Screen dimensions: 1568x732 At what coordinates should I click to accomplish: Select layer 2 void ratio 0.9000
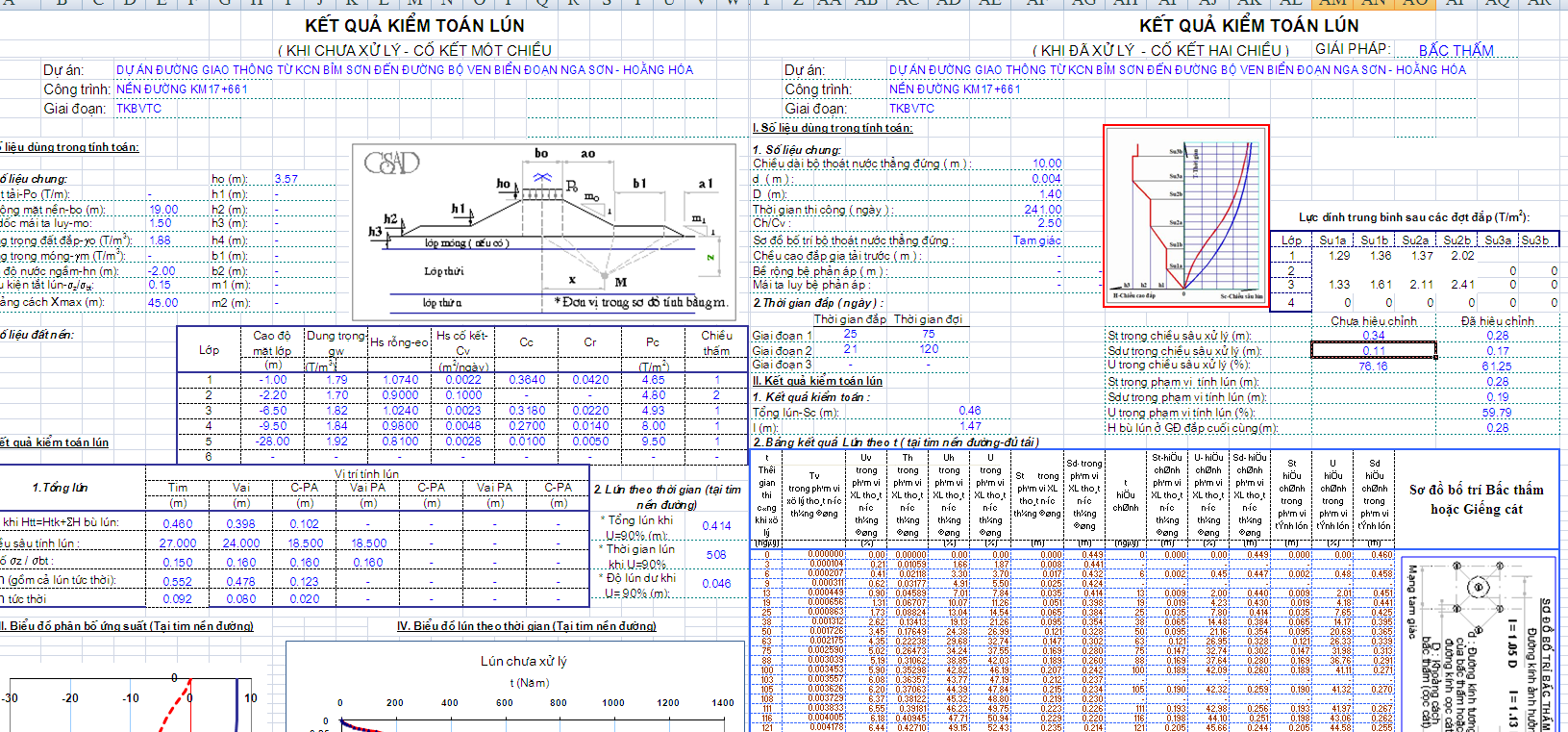click(400, 395)
